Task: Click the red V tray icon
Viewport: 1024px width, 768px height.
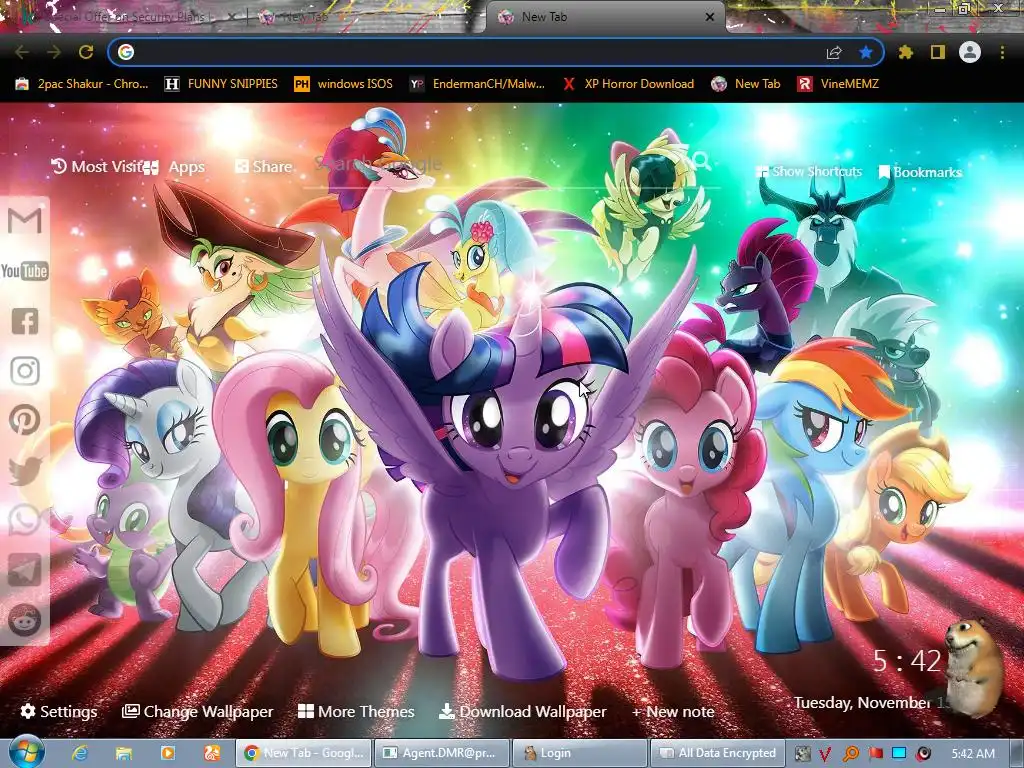Action: (825, 754)
